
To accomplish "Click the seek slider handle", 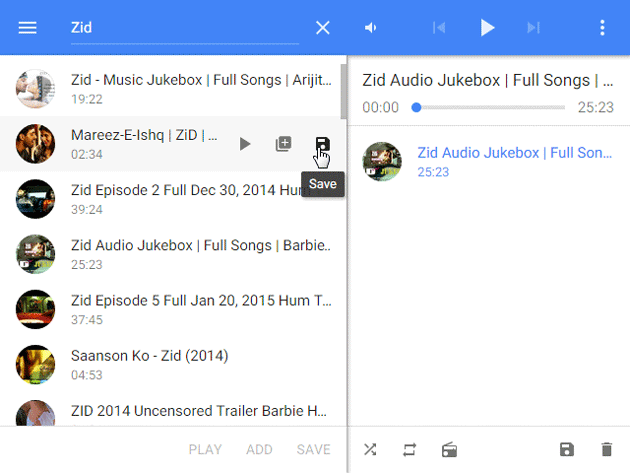I will coord(416,107).
